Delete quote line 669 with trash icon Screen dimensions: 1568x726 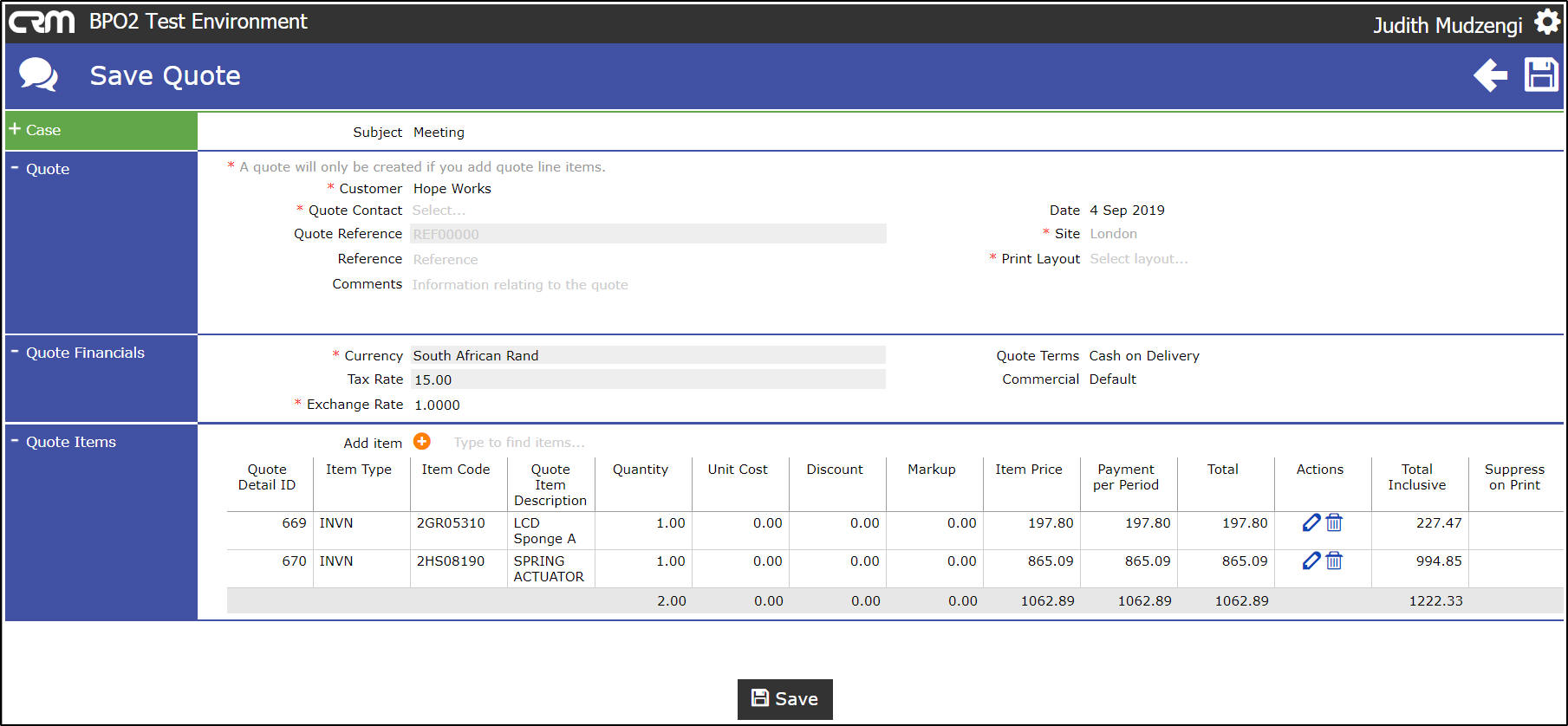(x=1335, y=522)
